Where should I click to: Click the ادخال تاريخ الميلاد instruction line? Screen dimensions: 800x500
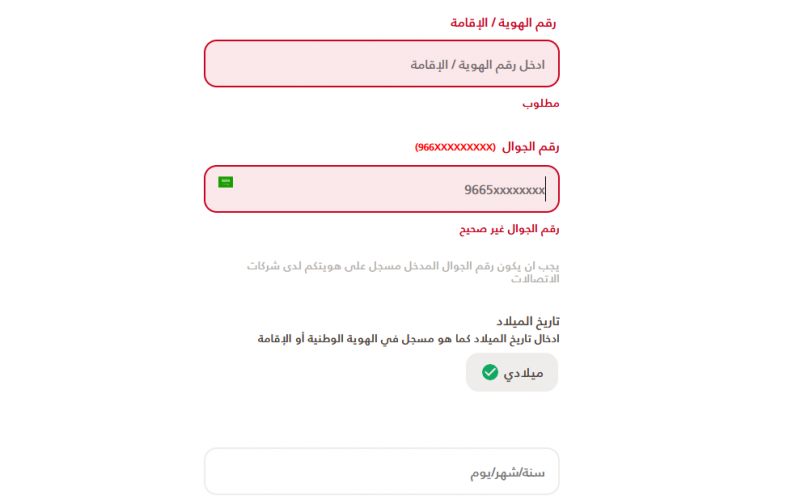click(408, 339)
